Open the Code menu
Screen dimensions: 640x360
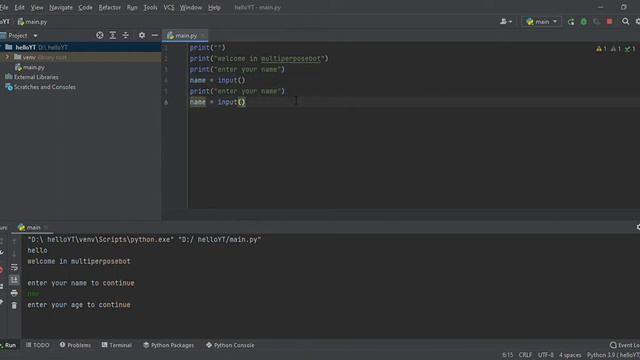85,7
